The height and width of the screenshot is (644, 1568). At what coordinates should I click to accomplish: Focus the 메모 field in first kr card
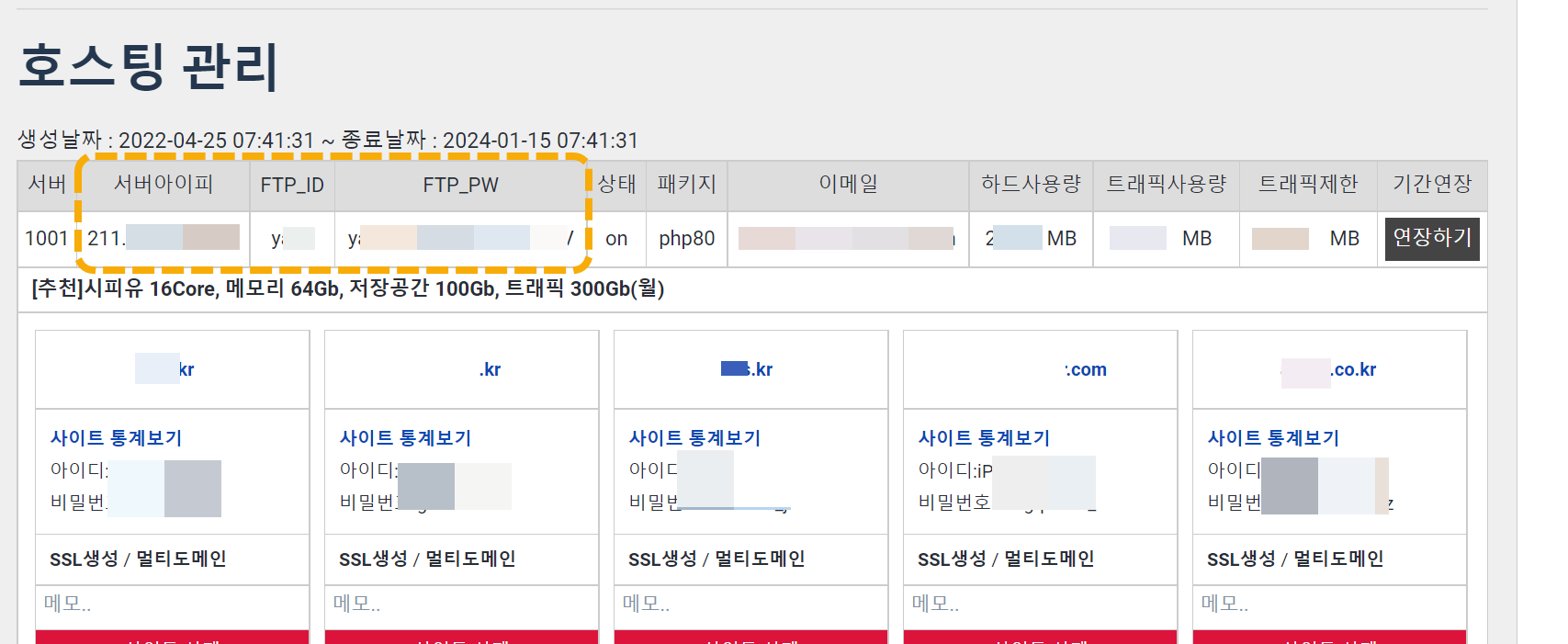coord(172,605)
